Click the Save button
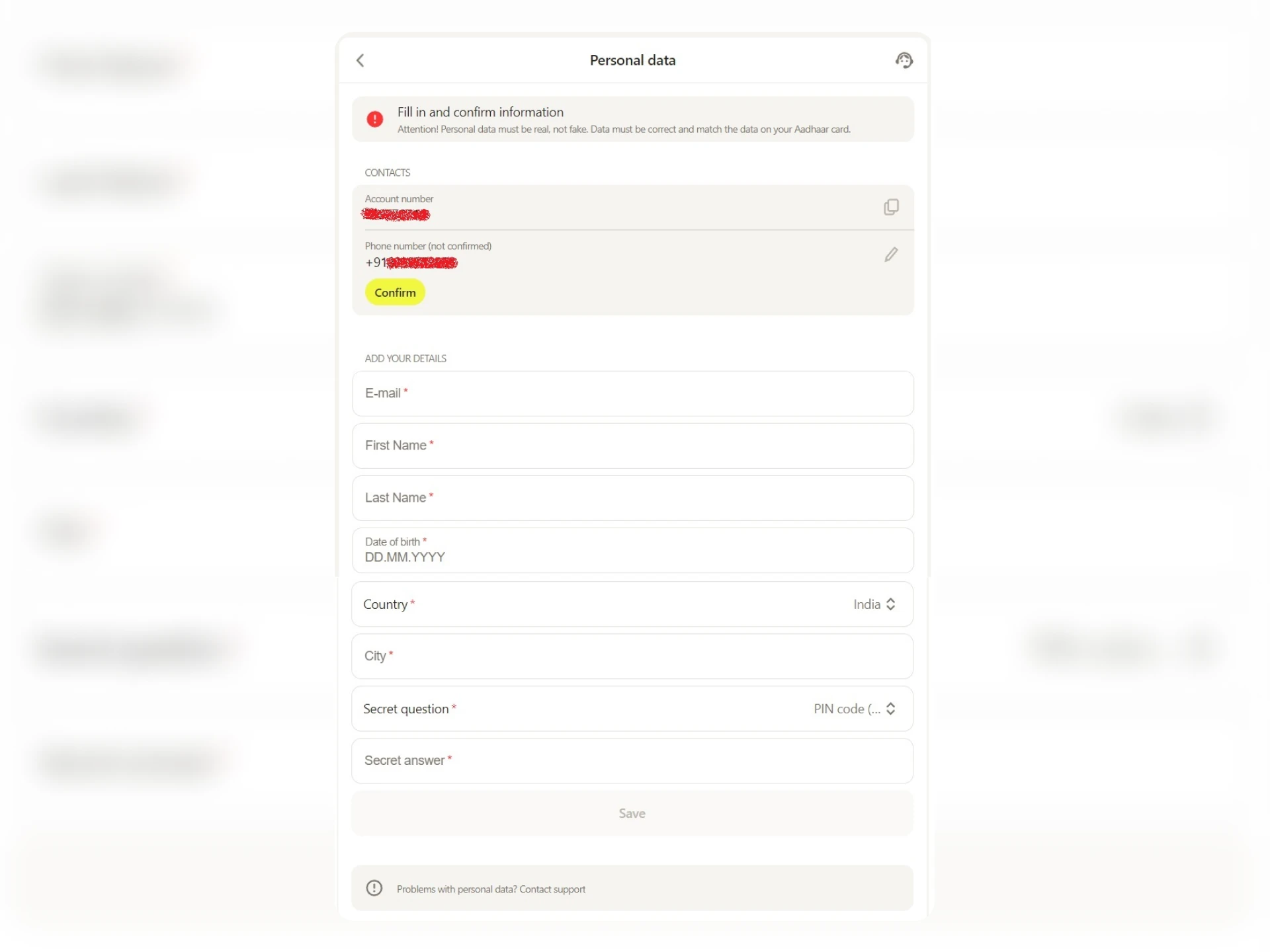The width and height of the screenshot is (1270, 952). 632,813
